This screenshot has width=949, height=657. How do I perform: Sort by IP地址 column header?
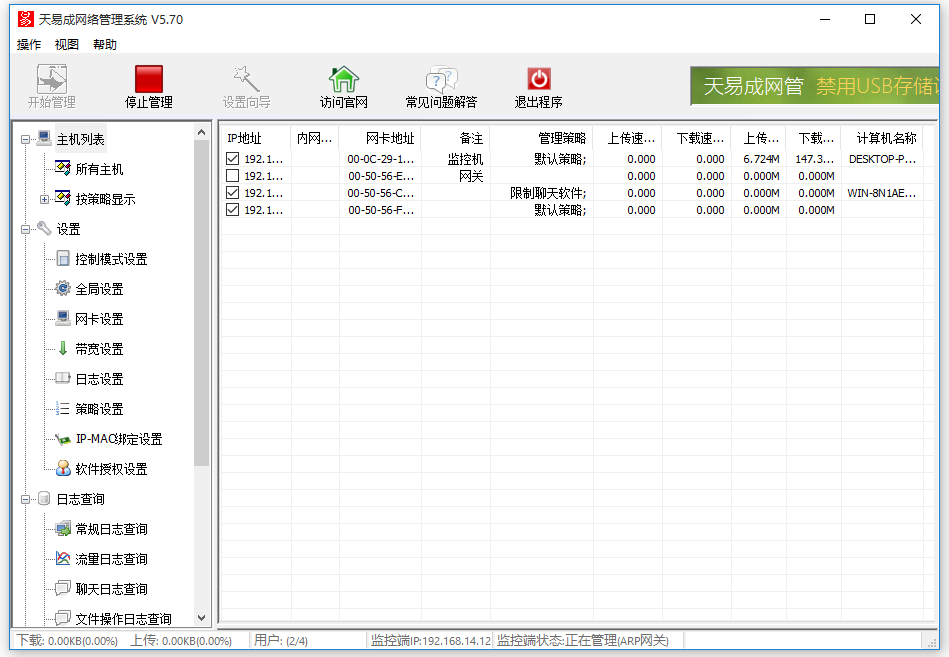(x=256, y=138)
